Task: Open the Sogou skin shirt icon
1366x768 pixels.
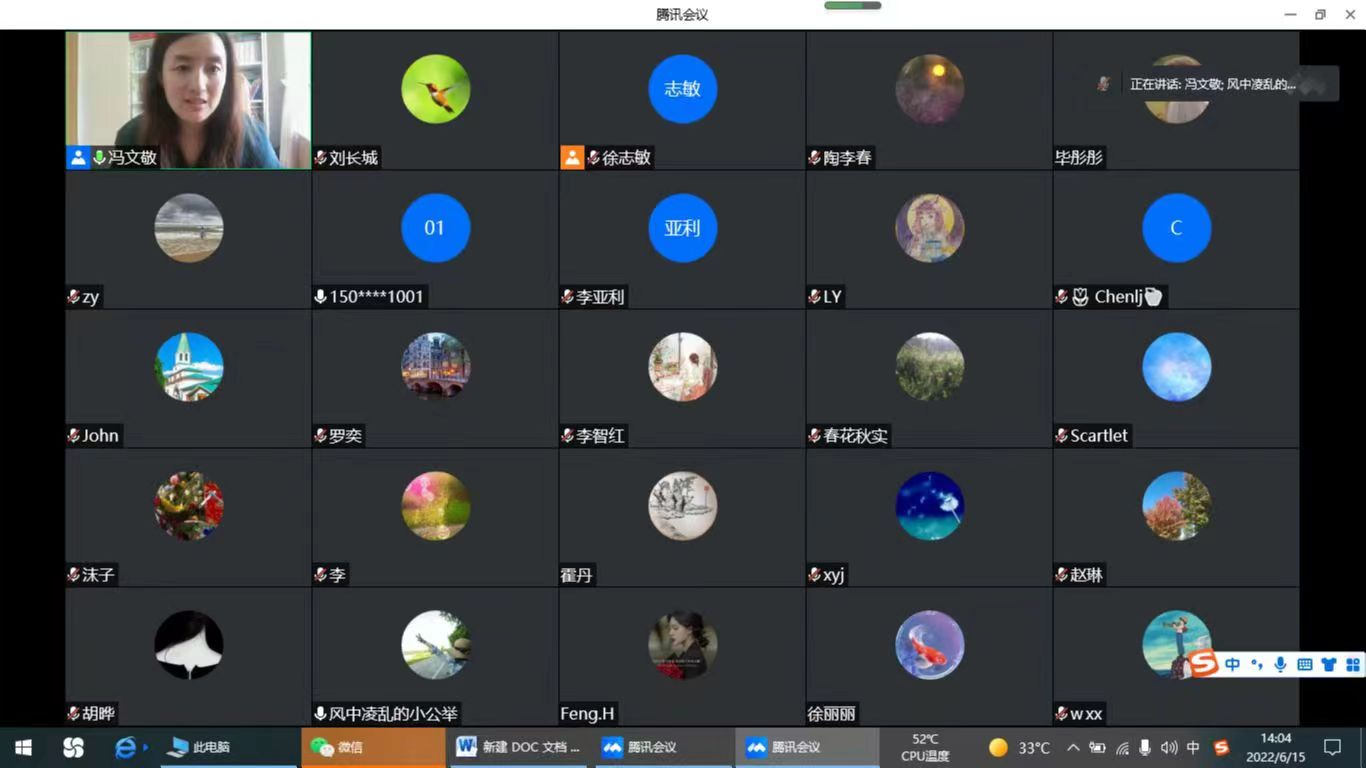Action: coord(1328,665)
